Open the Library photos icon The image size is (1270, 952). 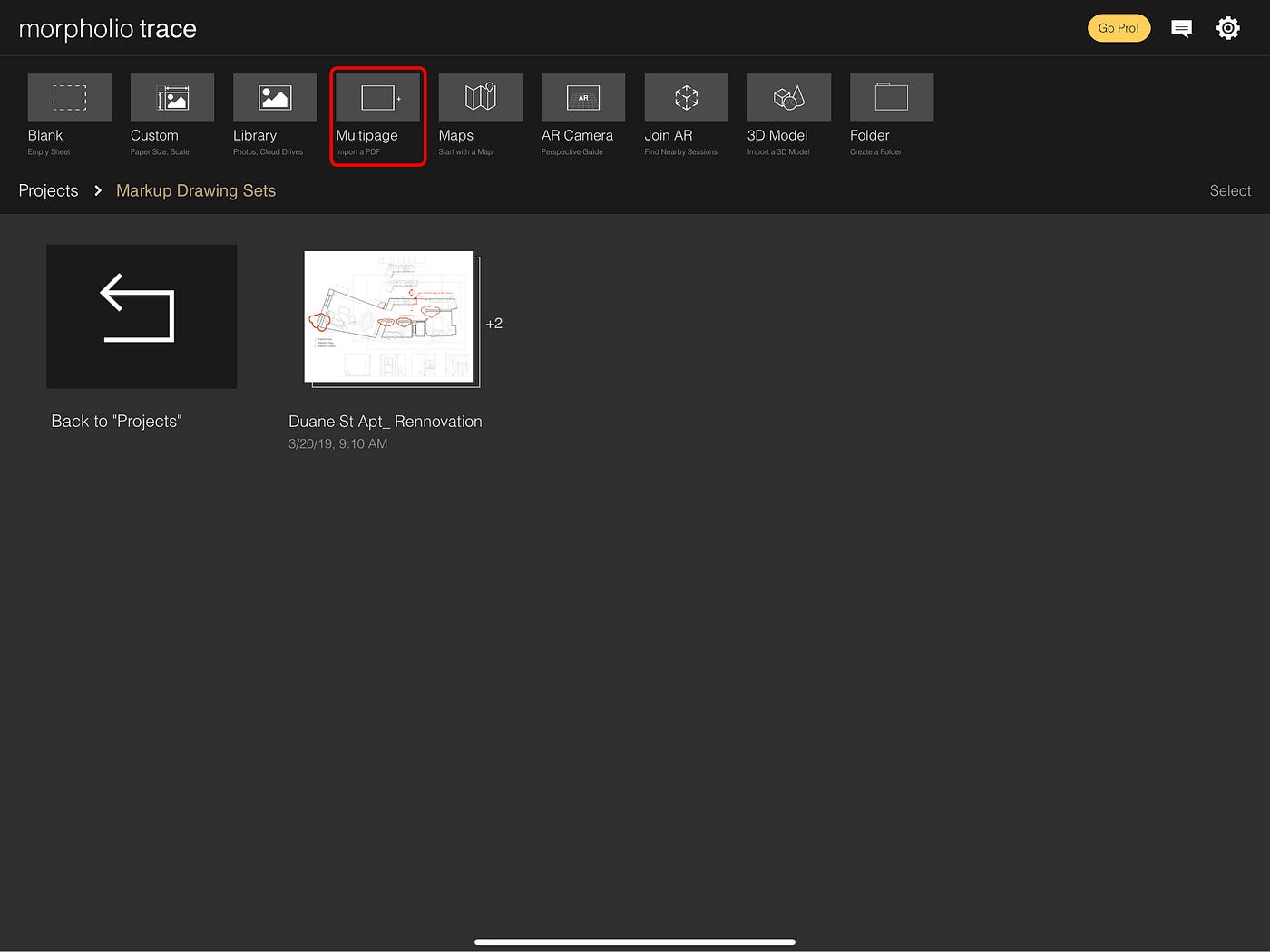(x=275, y=98)
